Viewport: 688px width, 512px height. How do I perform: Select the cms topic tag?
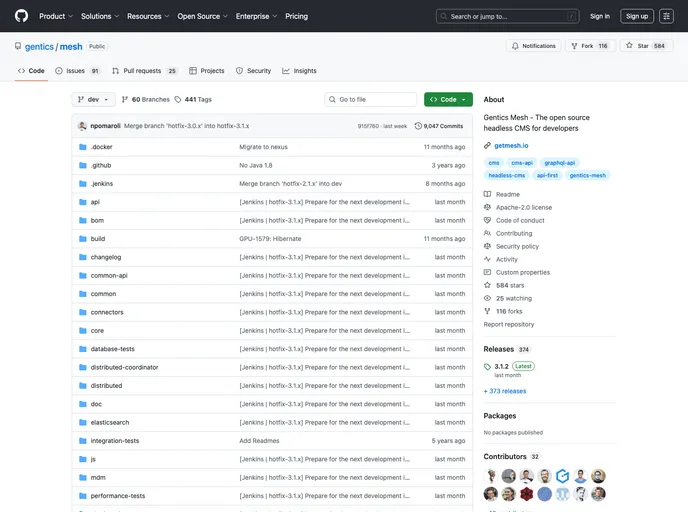pos(494,163)
